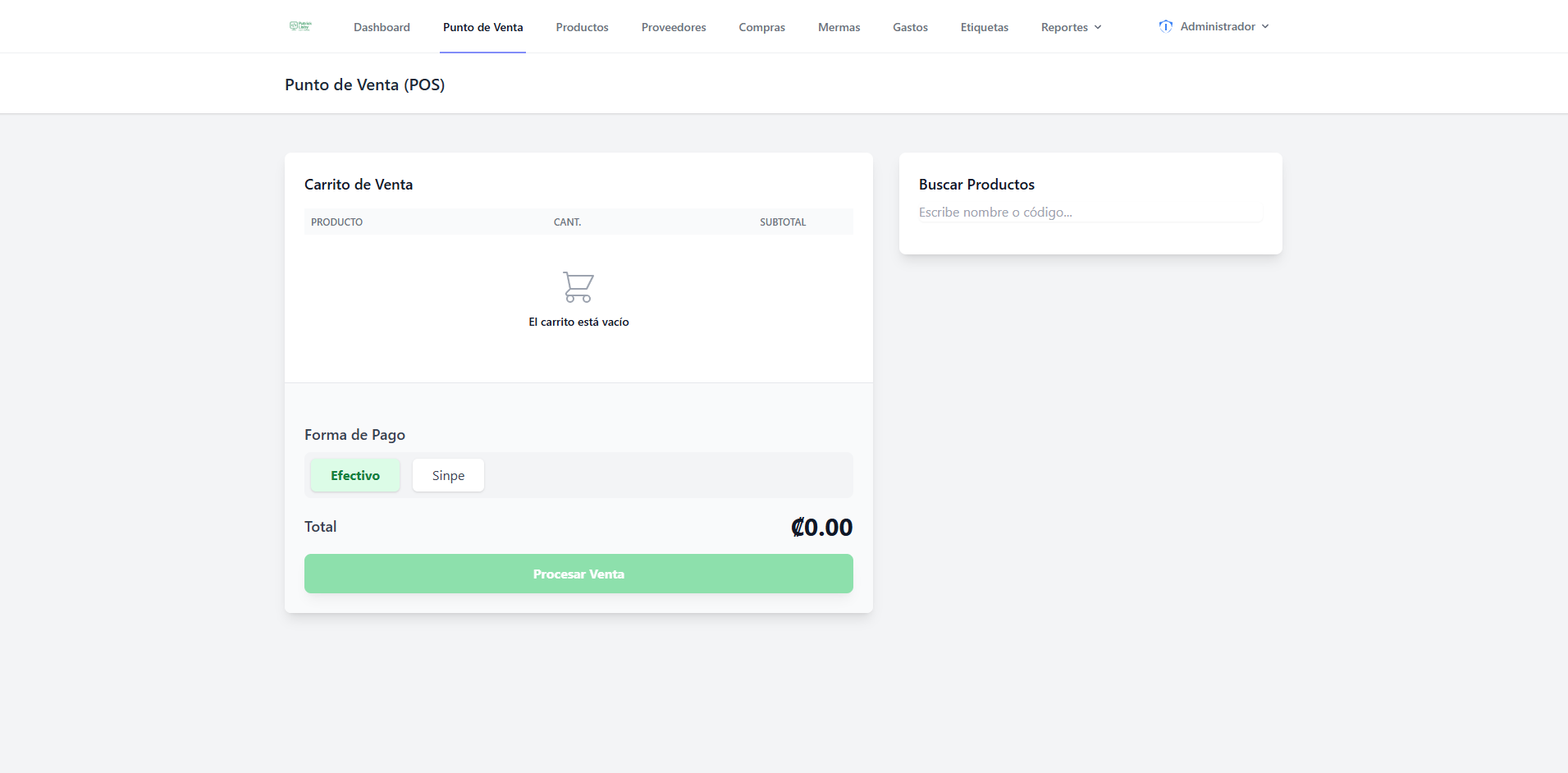This screenshot has height=773, width=1568.
Task: Click the CANT. column header
Action: [x=567, y=222]
